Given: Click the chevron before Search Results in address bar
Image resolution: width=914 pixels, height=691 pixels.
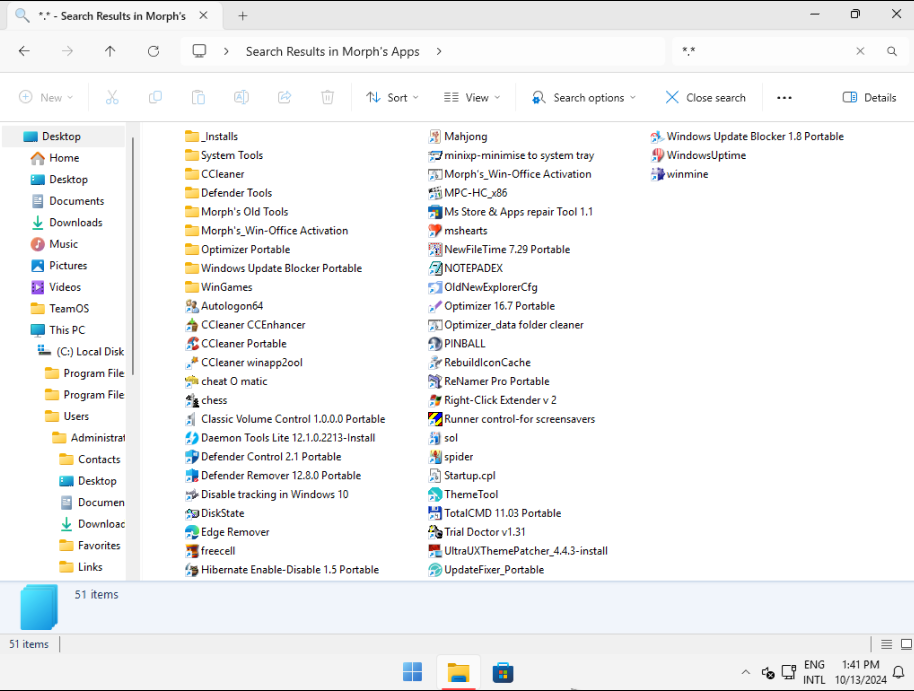Looking at the screenshot, I should pos(226,51).
